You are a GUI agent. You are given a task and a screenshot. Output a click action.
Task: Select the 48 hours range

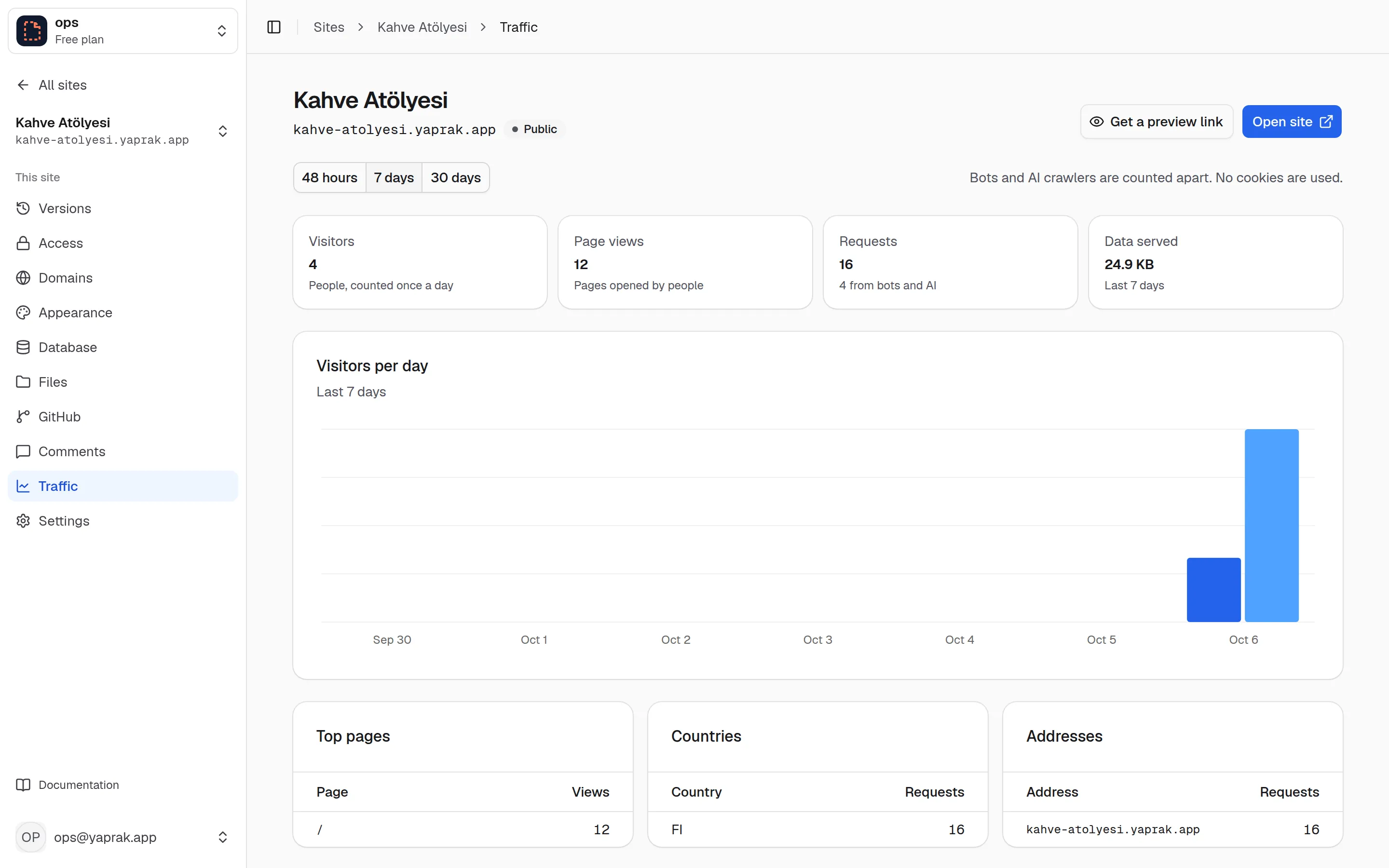point(329,177)
